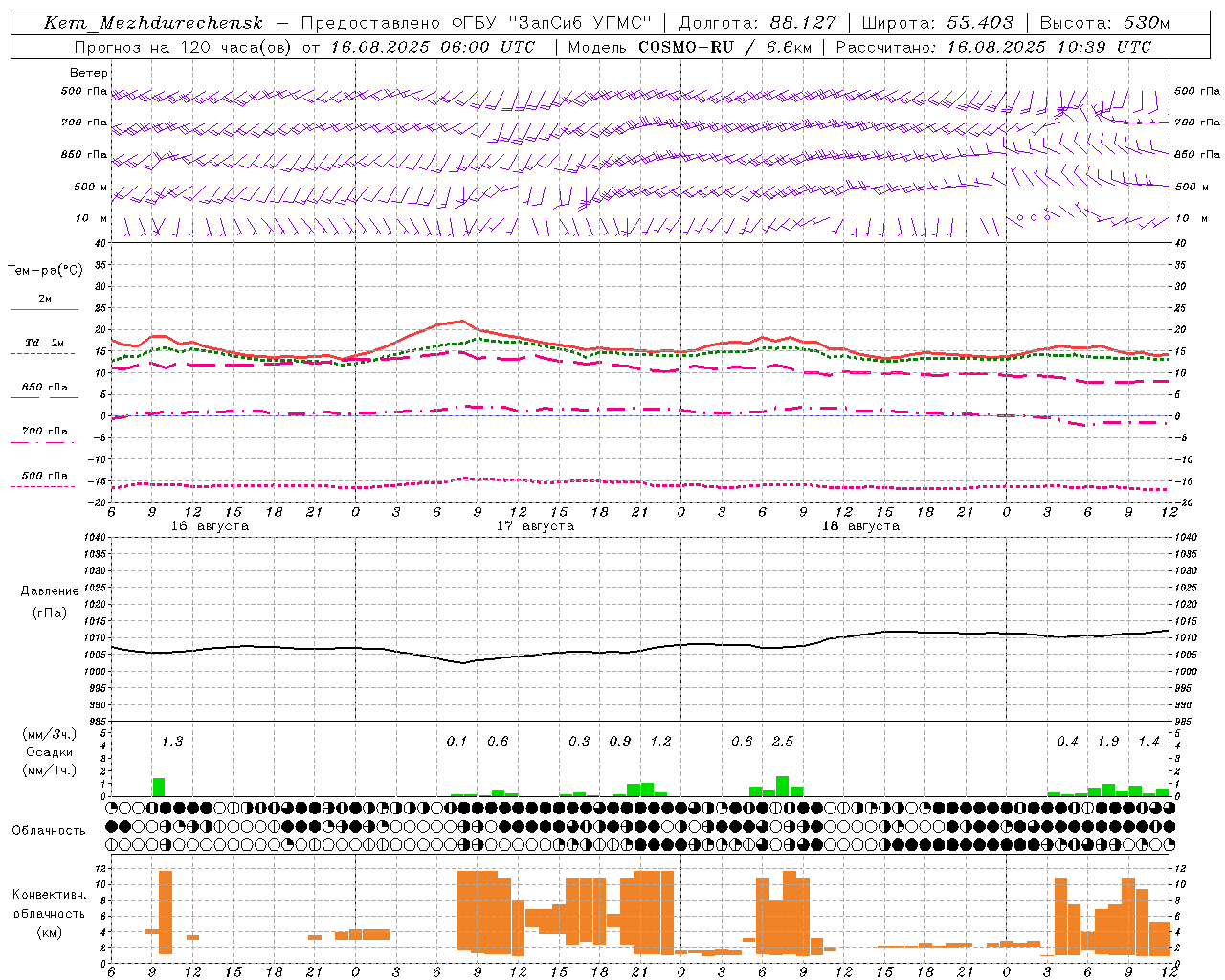Click the date label "17 августа"
1225x980 pixels.
[535, 526]
